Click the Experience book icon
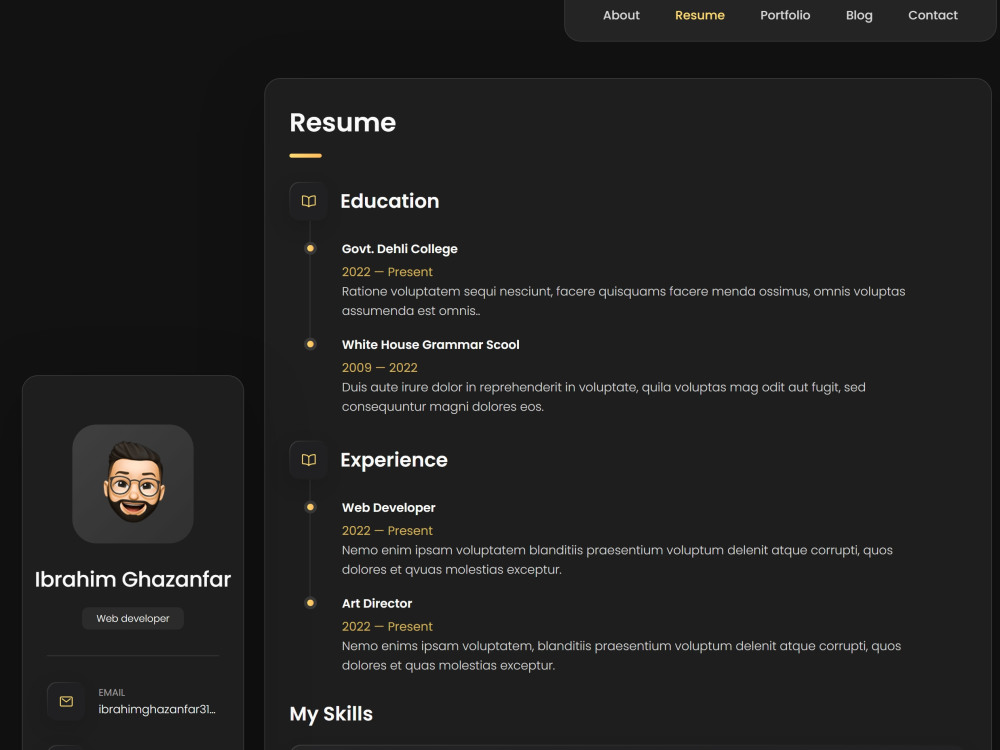This screenshot has width=1000, height=750. click(309, 460)
